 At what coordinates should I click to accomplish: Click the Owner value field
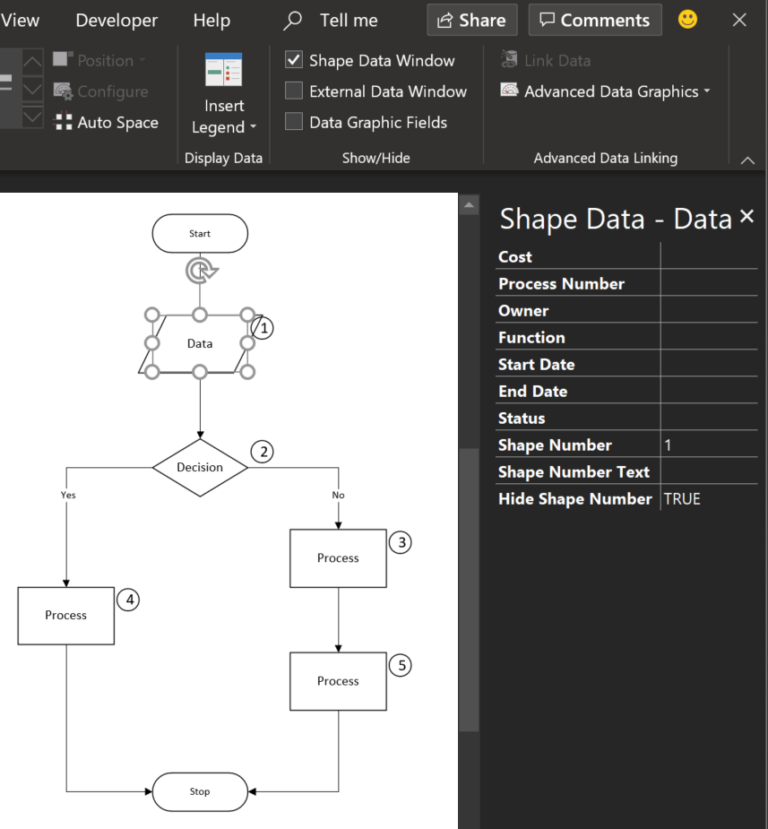point(709,310)
